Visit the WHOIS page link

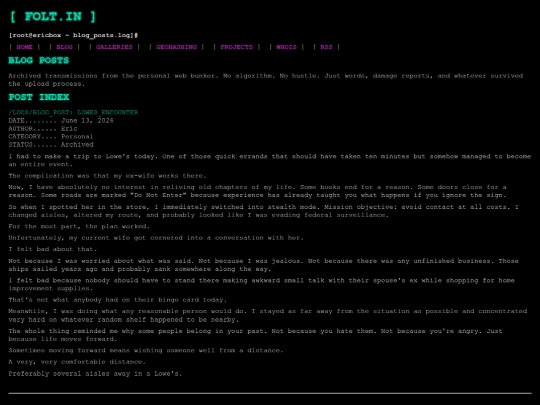pyautogui.click(x=286, y=47)
